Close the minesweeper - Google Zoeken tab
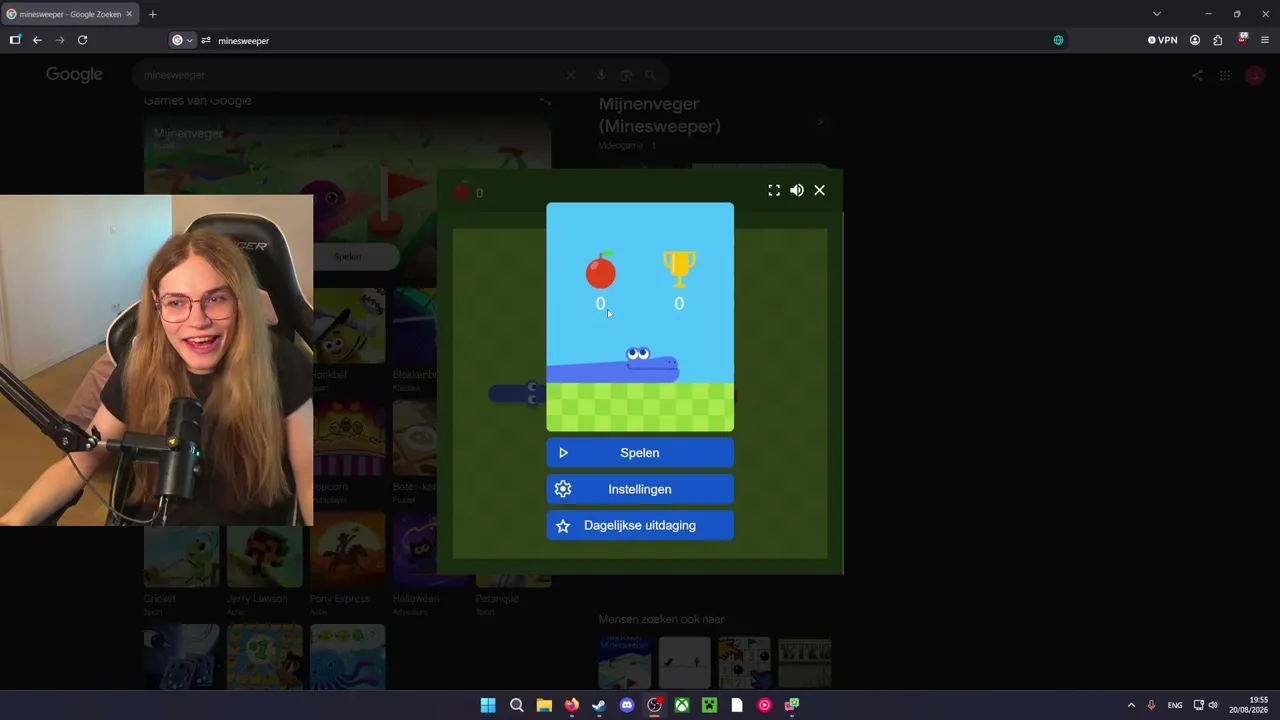The width and height of the screenshot is (1280, 720). (129, 14)
